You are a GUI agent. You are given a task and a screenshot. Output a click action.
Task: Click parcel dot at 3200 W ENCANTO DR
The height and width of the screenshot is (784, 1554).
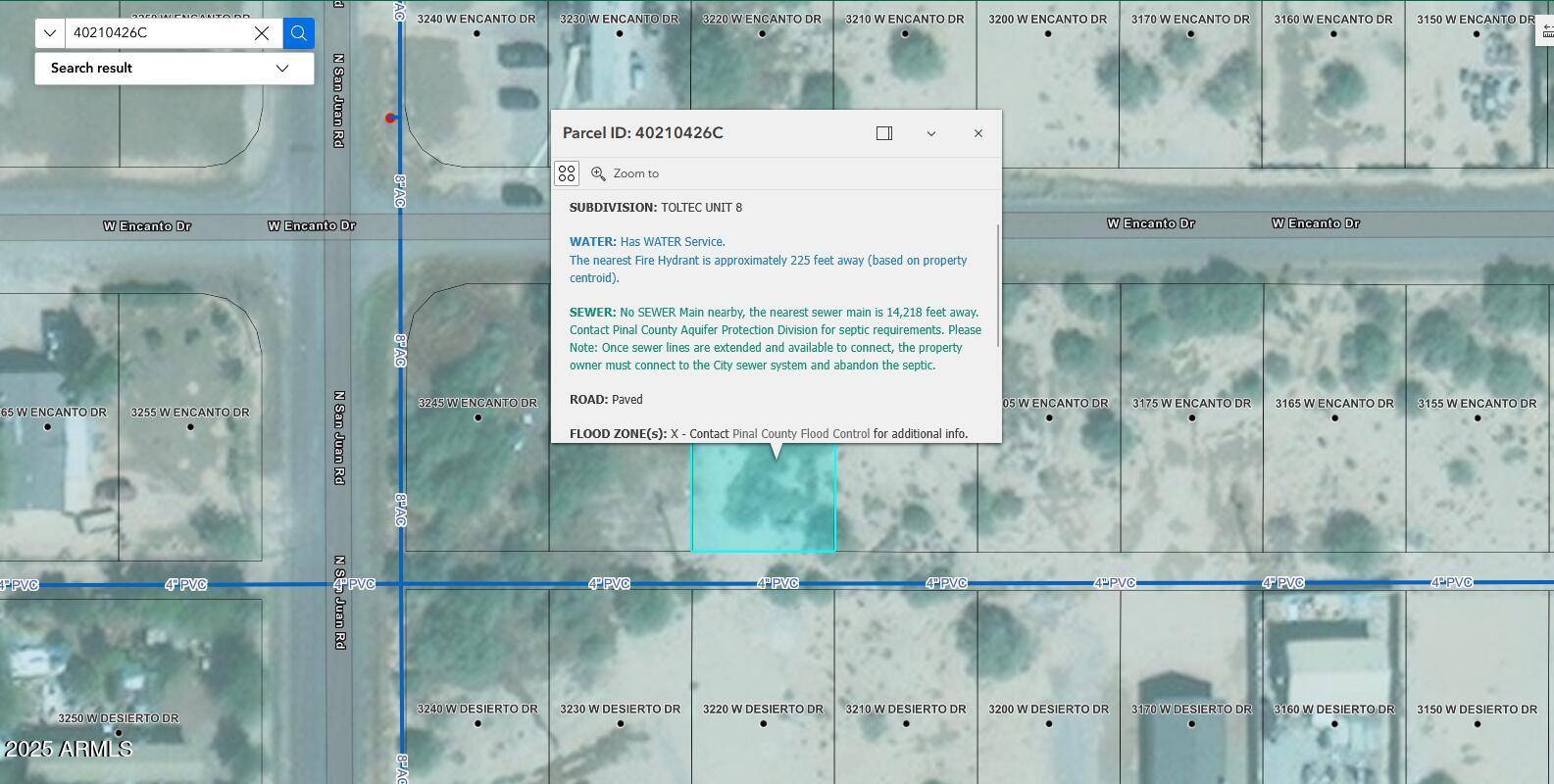[1048, 34]
